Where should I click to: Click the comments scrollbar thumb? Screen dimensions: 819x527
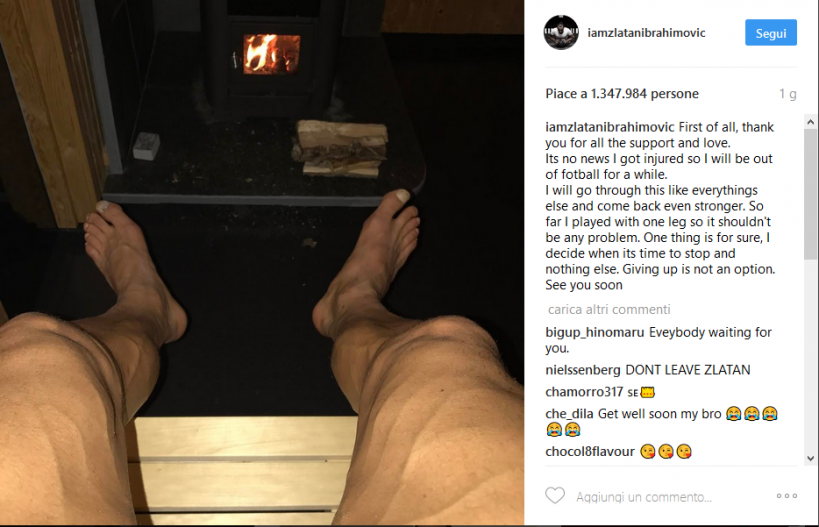810,194
